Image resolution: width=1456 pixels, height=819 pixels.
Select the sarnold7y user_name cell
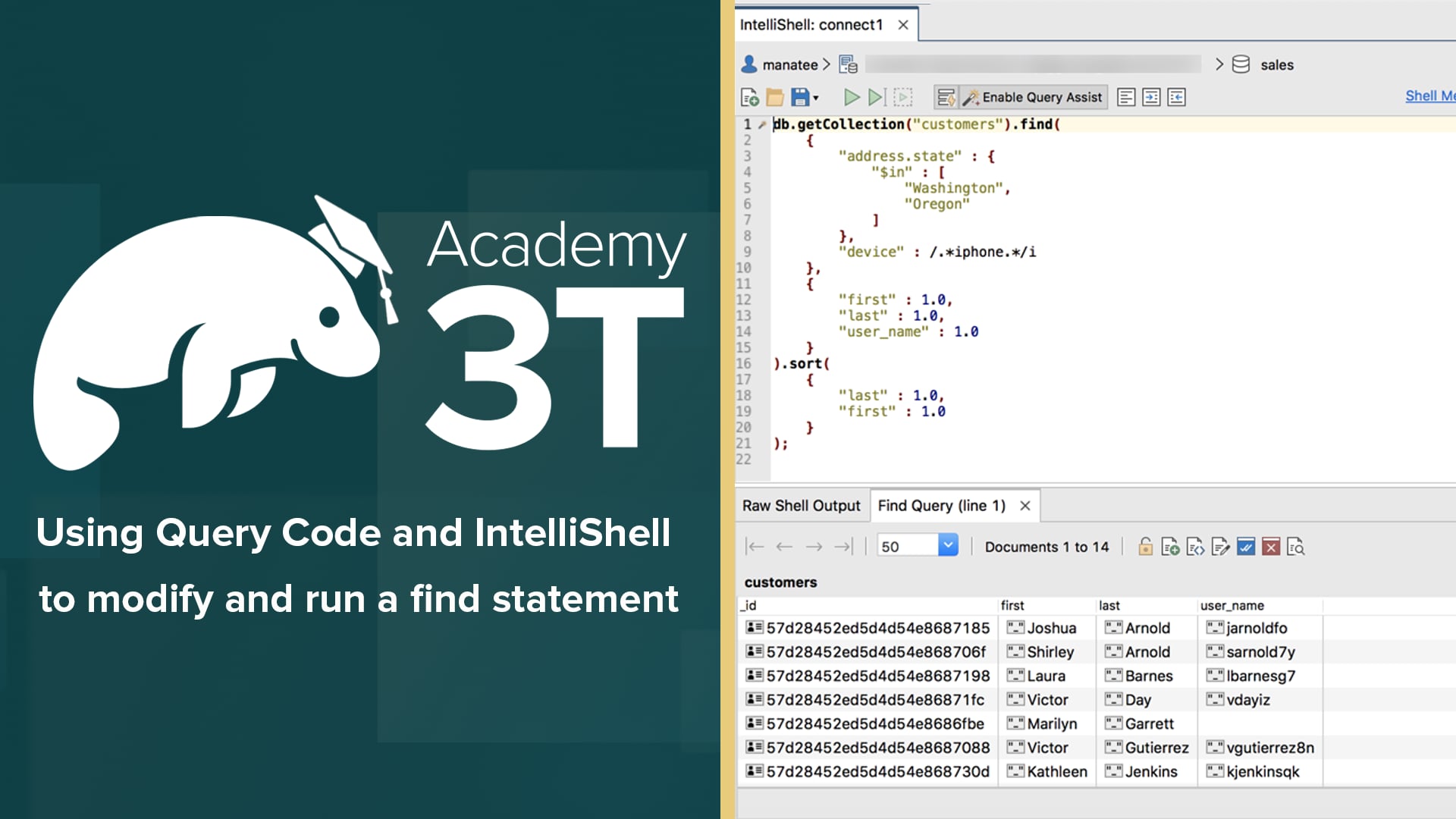1260,652
